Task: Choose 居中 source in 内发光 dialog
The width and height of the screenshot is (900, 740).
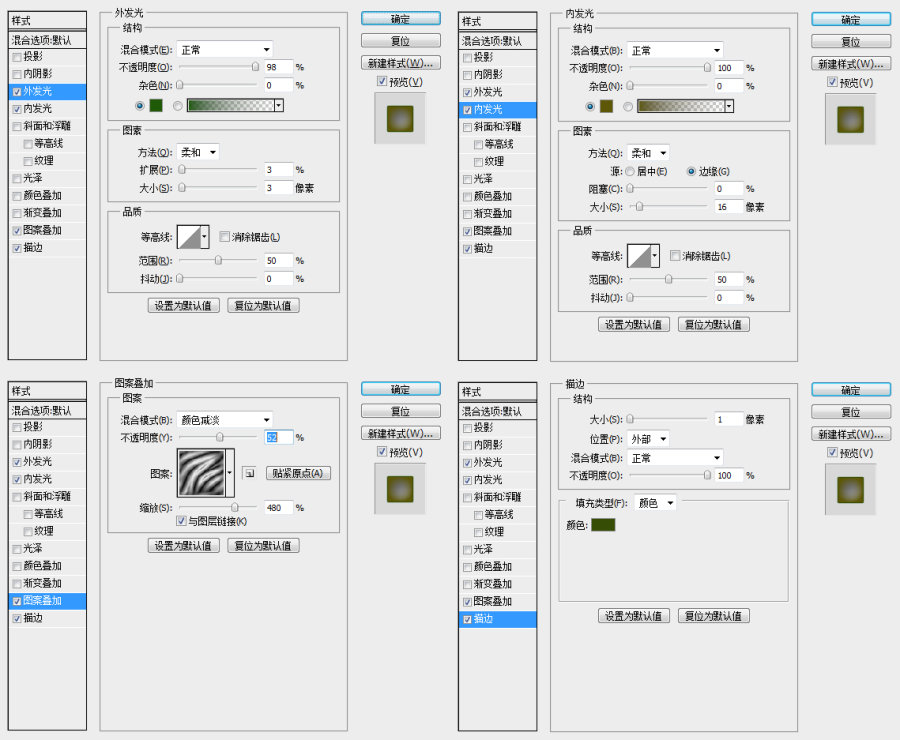Action: click(x=630, y=171)
